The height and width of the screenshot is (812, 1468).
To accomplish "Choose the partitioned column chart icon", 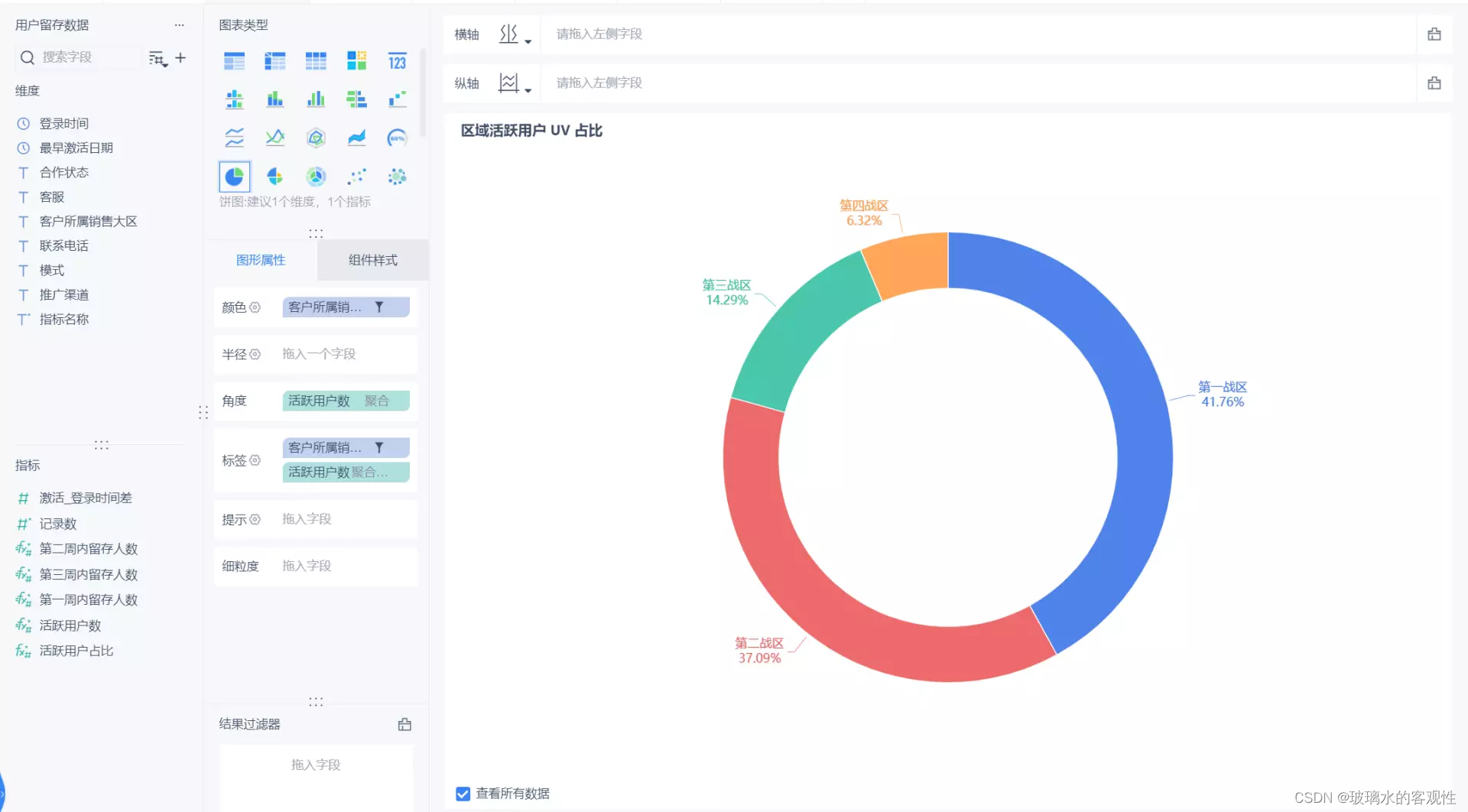I will tap(234, 99).
